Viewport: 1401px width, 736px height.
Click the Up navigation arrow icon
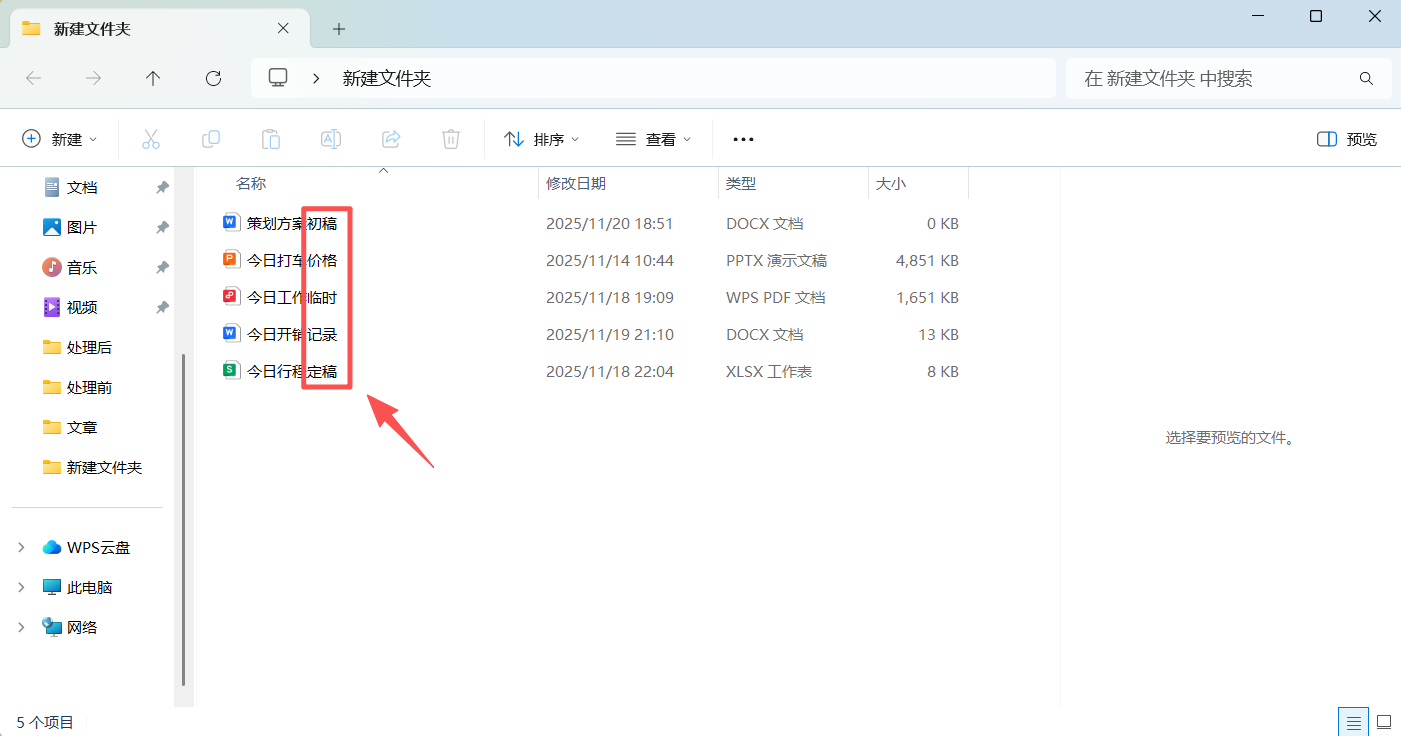153,78
